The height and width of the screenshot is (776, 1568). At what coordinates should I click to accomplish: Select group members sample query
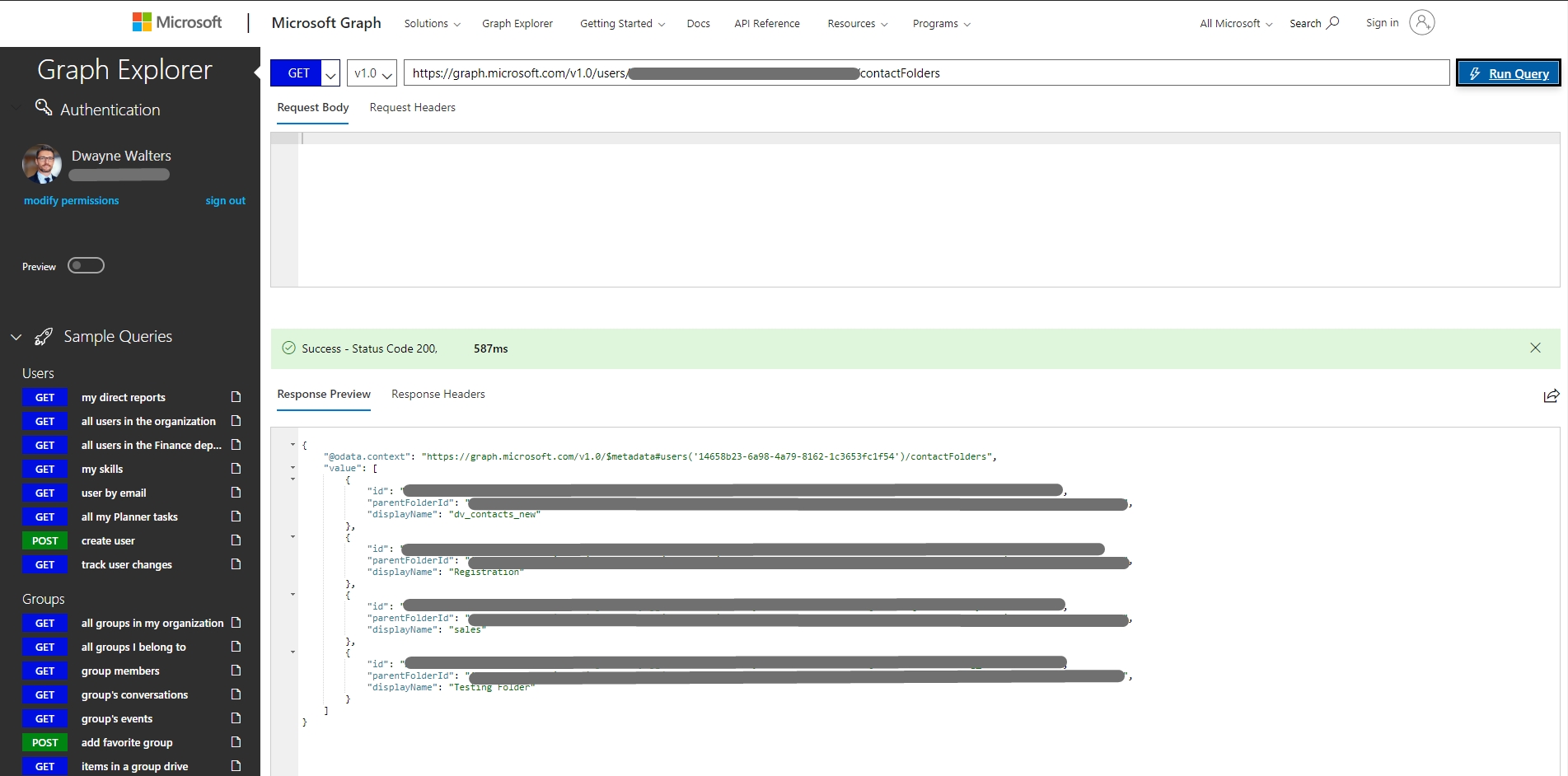click(120, 671)
